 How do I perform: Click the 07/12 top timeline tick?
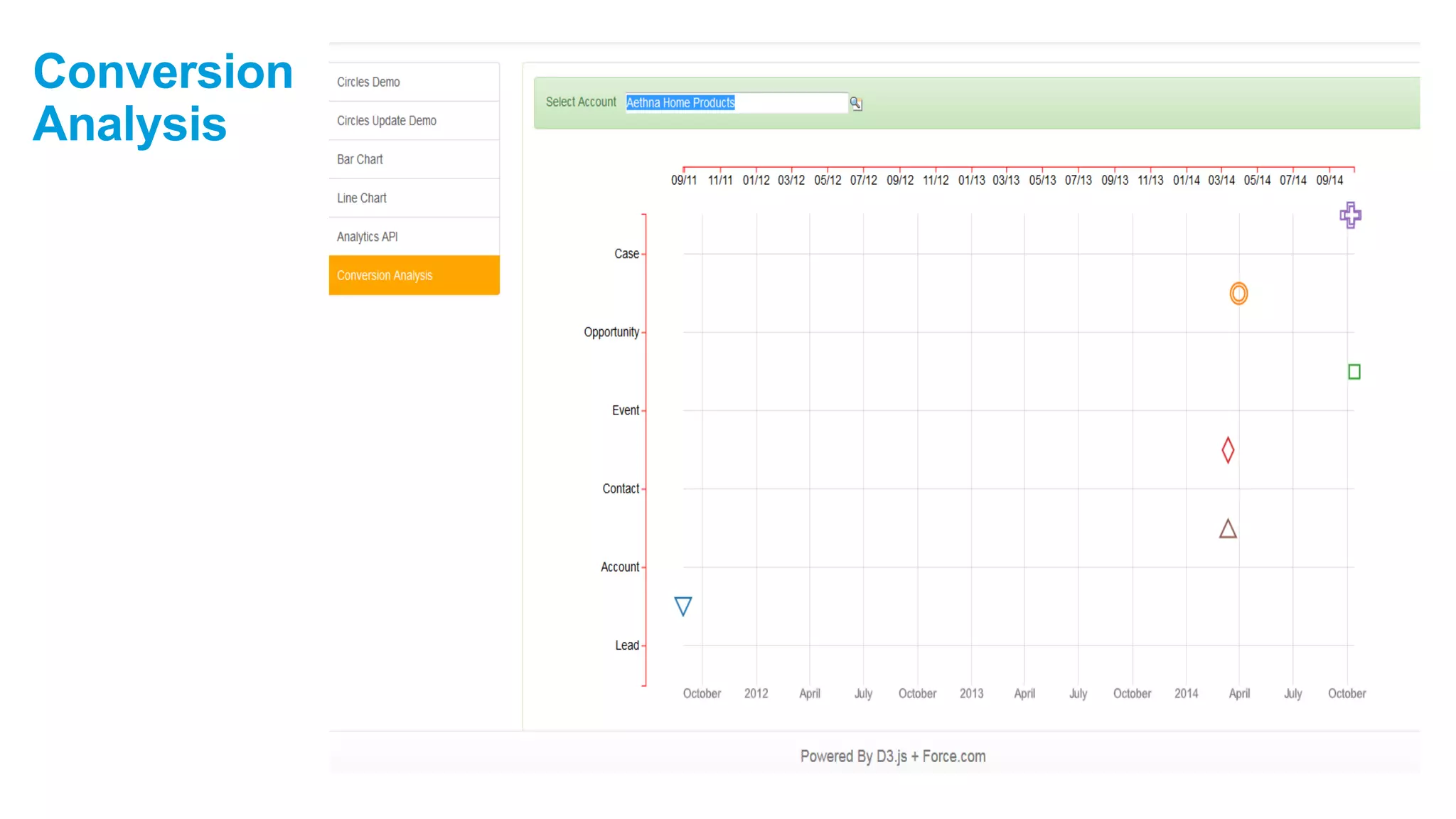point(863,181)
